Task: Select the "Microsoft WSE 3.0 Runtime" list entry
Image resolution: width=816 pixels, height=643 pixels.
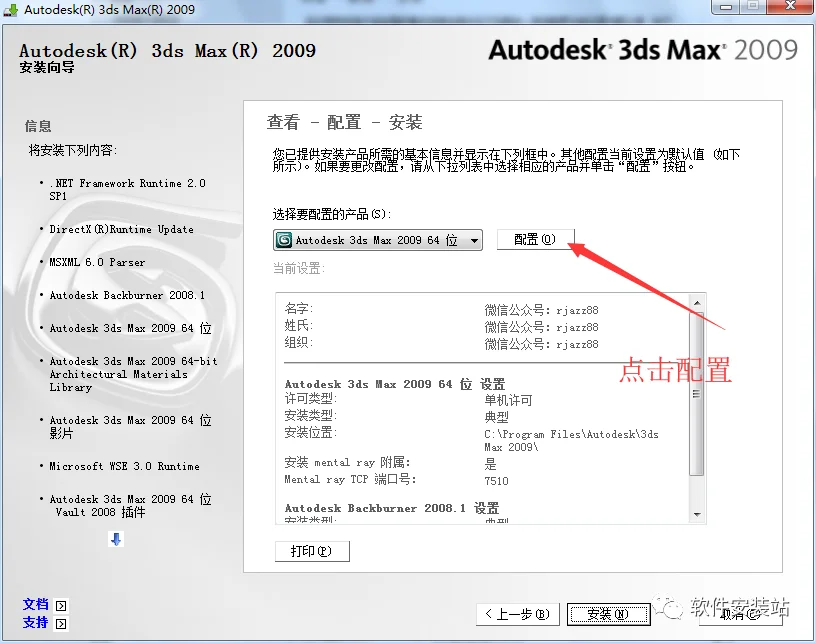Action: point(124,466)
